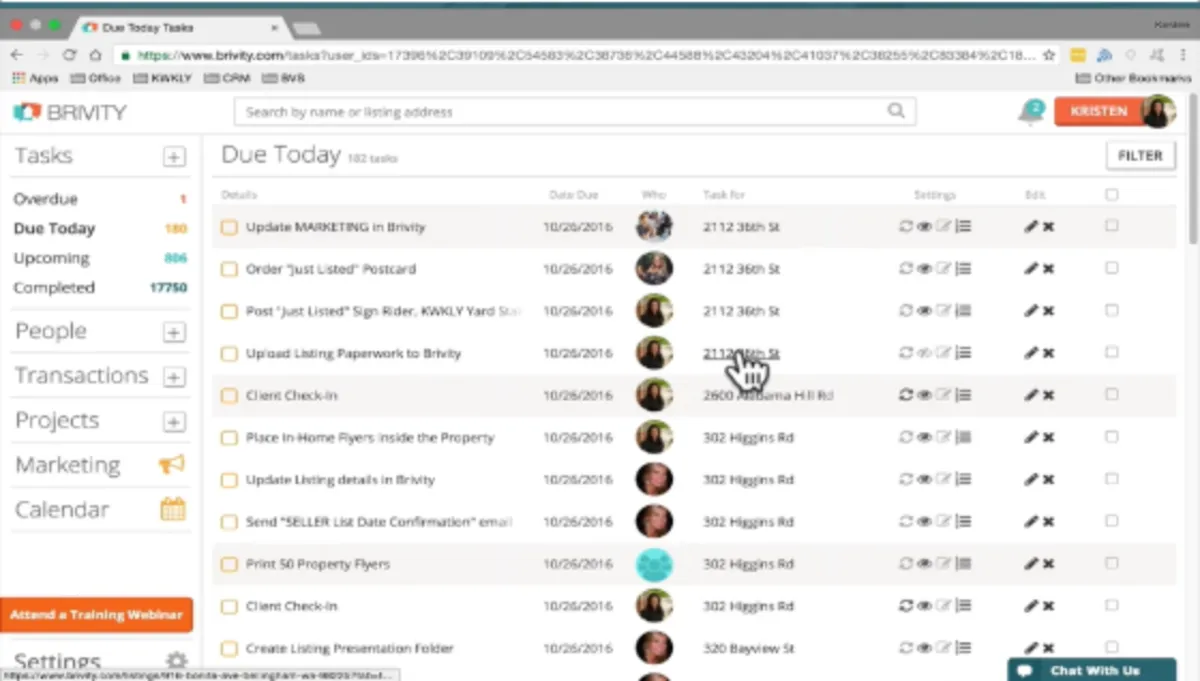Open the KRISTEN user menu
The height and width of the screenshot is (681, 1200).
(x=1098, y=111)
